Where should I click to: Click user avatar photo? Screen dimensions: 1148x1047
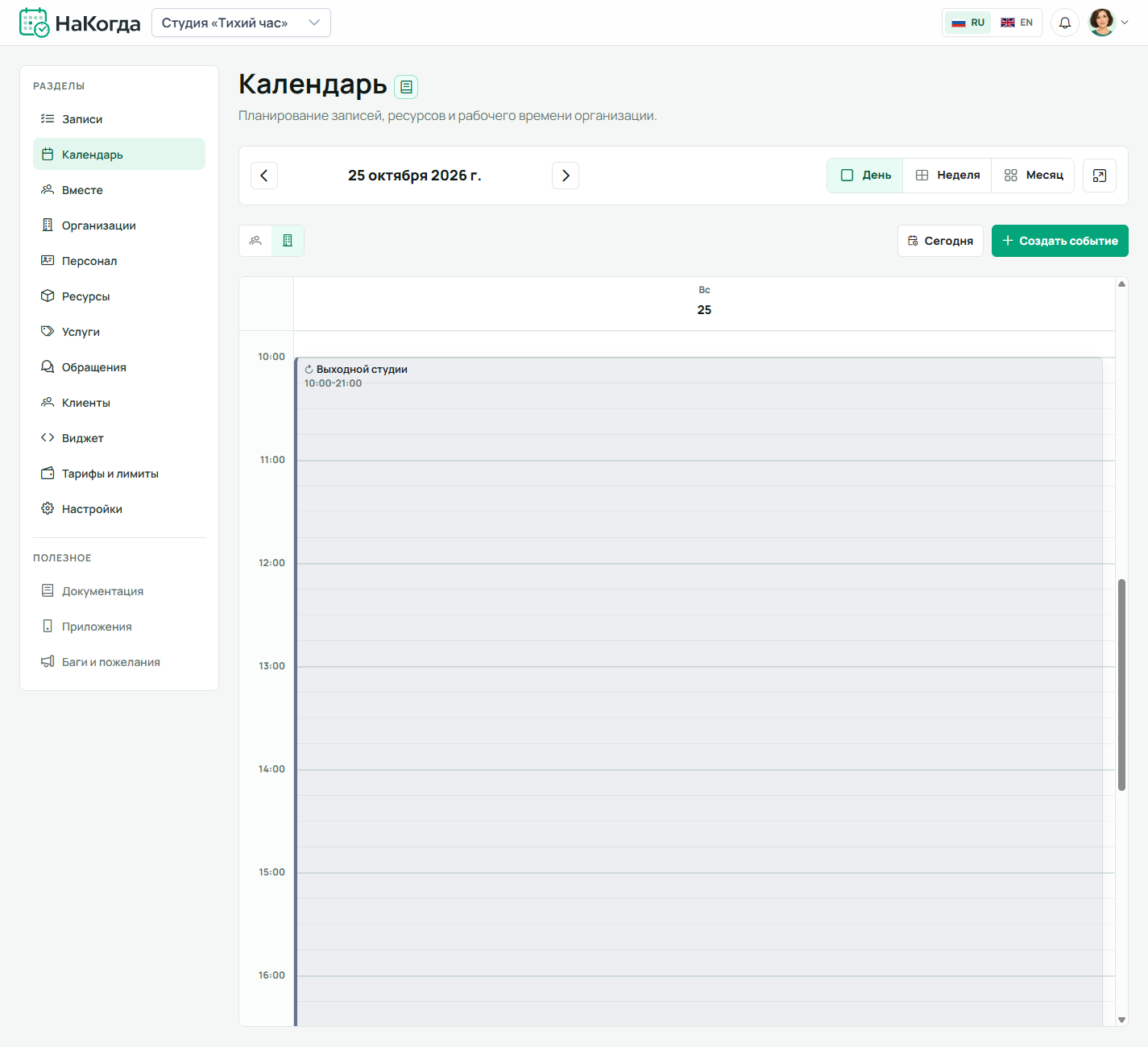(1101, 23)
